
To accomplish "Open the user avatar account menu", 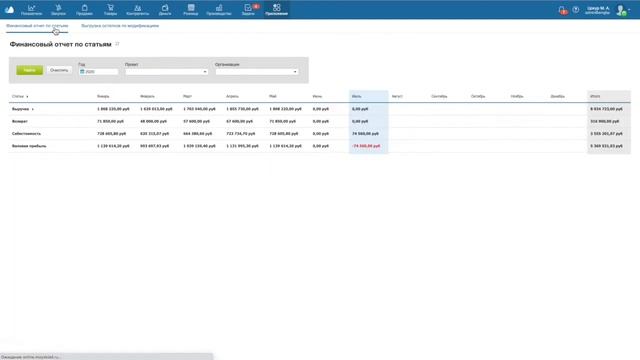I will (622, 10).
